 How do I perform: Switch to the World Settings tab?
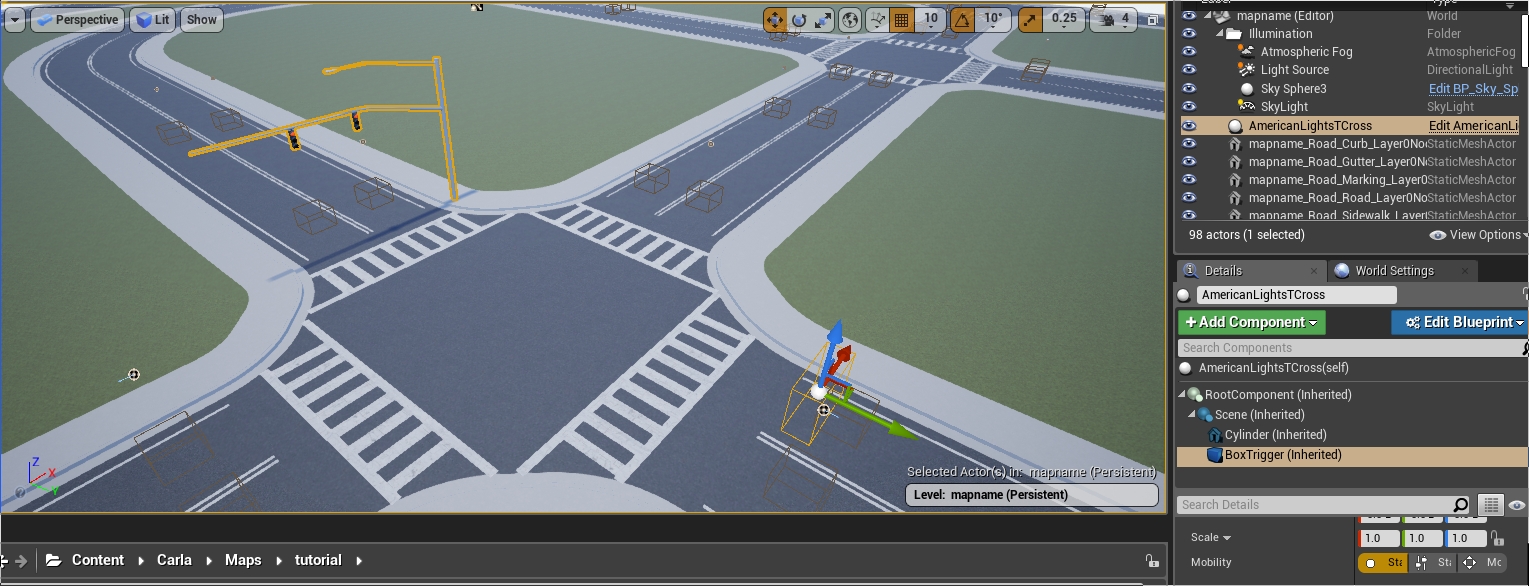(1394, 270)
